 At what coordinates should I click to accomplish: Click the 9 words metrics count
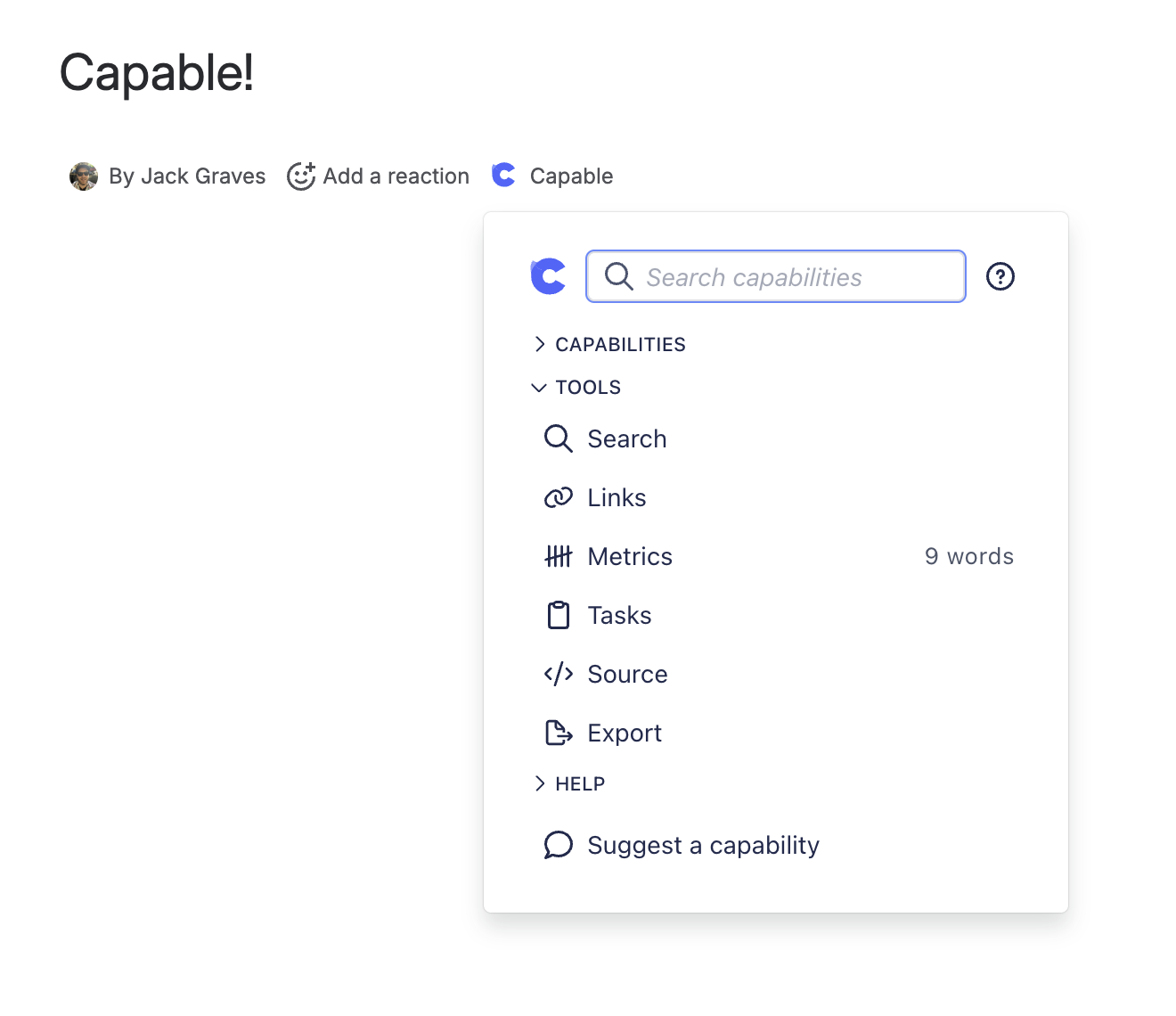point(968,556)
